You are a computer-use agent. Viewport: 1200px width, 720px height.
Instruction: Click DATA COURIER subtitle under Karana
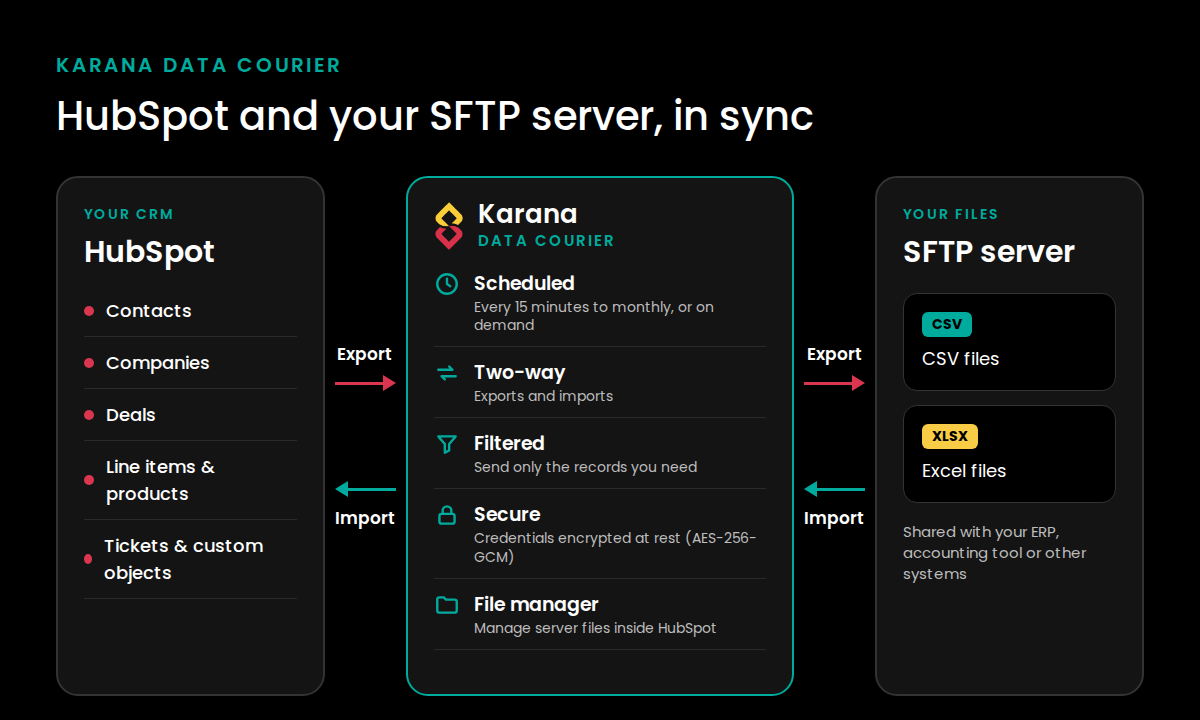click(546, 241)
